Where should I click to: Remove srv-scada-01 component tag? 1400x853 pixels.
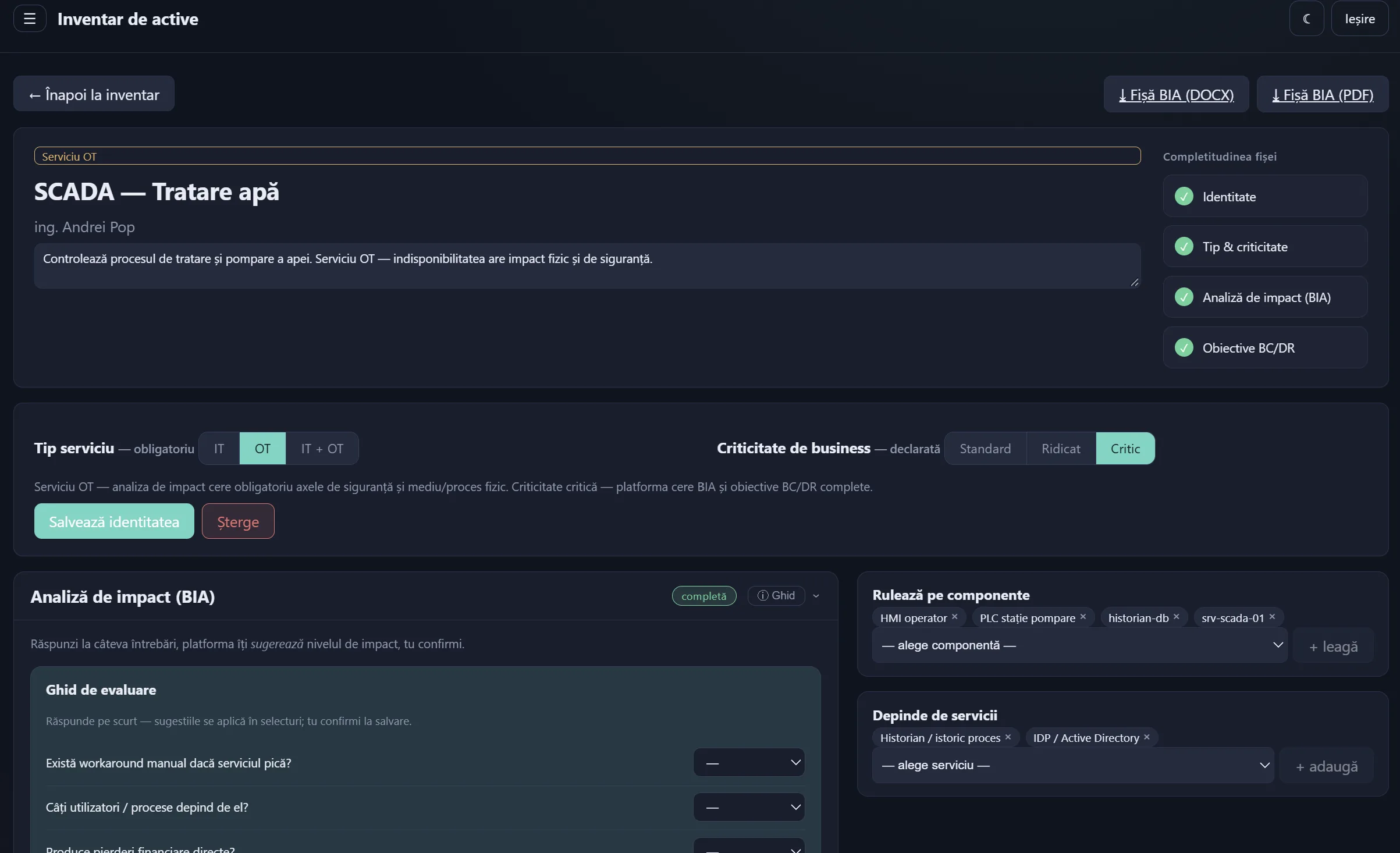[1272, 617]
